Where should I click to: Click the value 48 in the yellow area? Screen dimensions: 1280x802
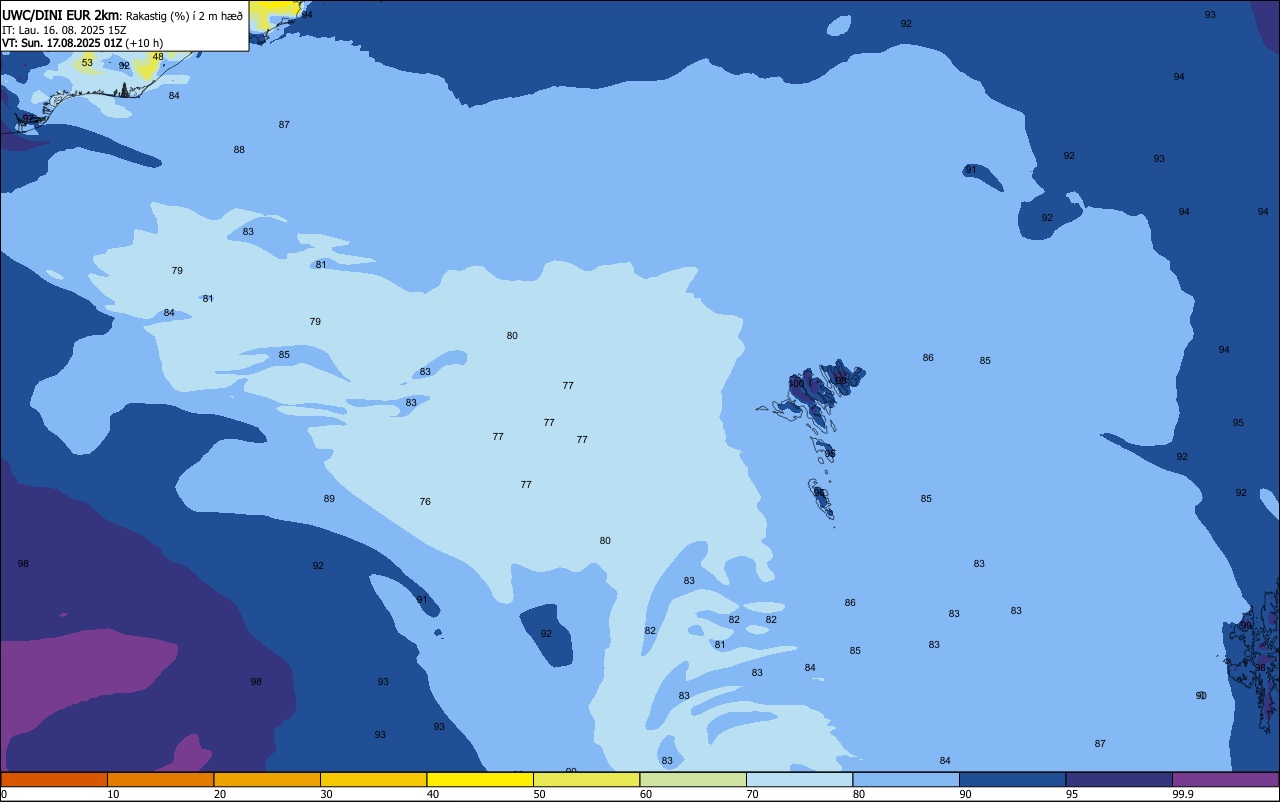(x=158, y=57)
